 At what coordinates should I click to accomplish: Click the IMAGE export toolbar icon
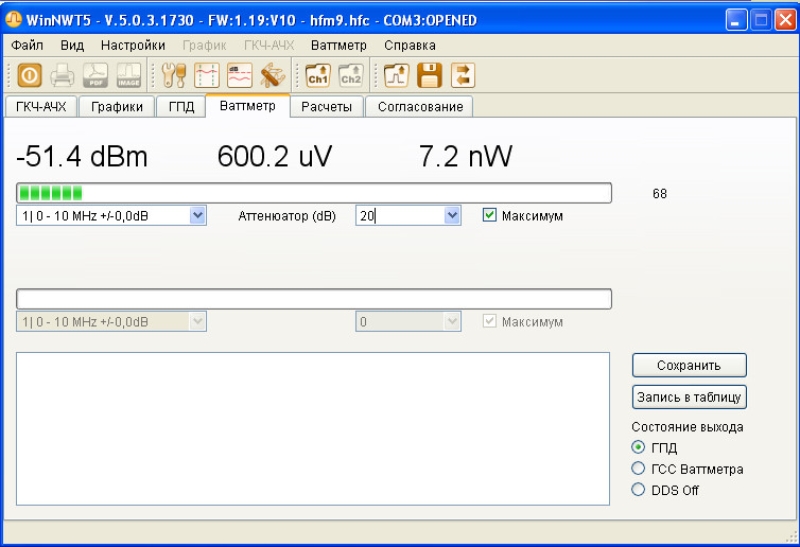tap(129, 76)
